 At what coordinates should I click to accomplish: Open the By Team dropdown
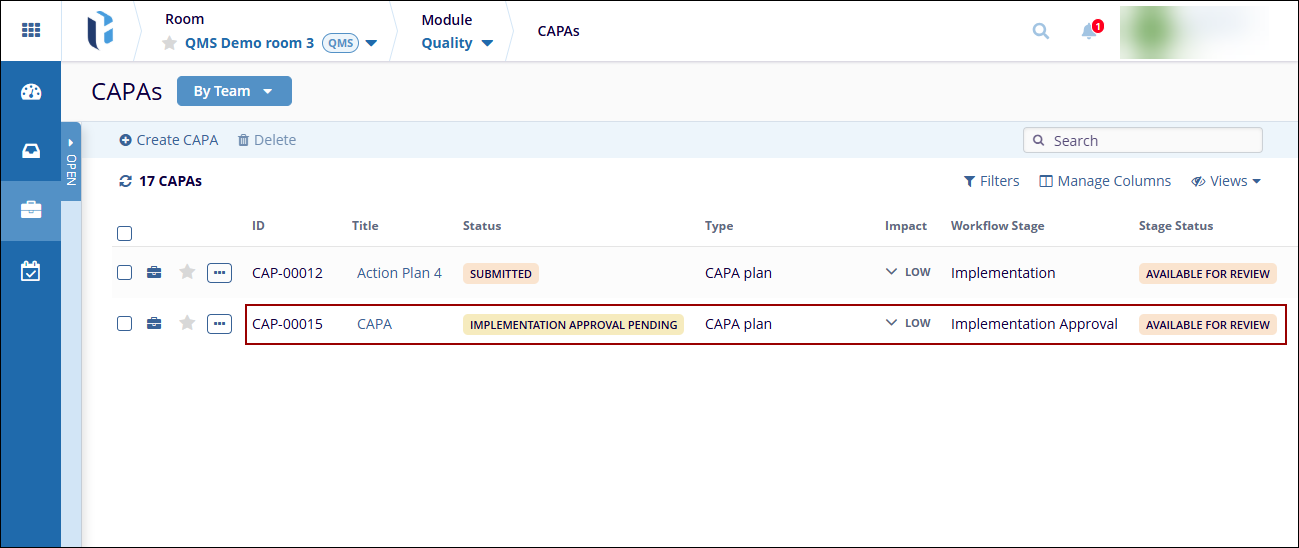[234, 91]
